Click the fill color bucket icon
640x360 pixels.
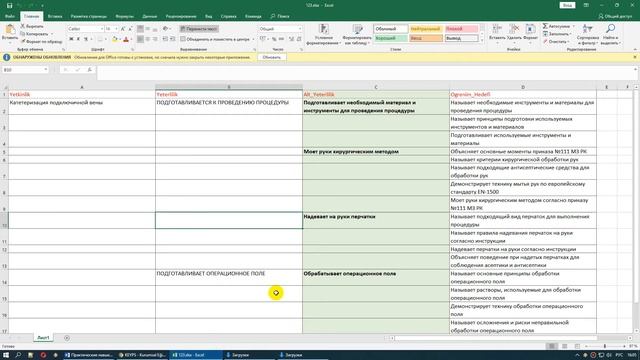(x=115, y=39)
